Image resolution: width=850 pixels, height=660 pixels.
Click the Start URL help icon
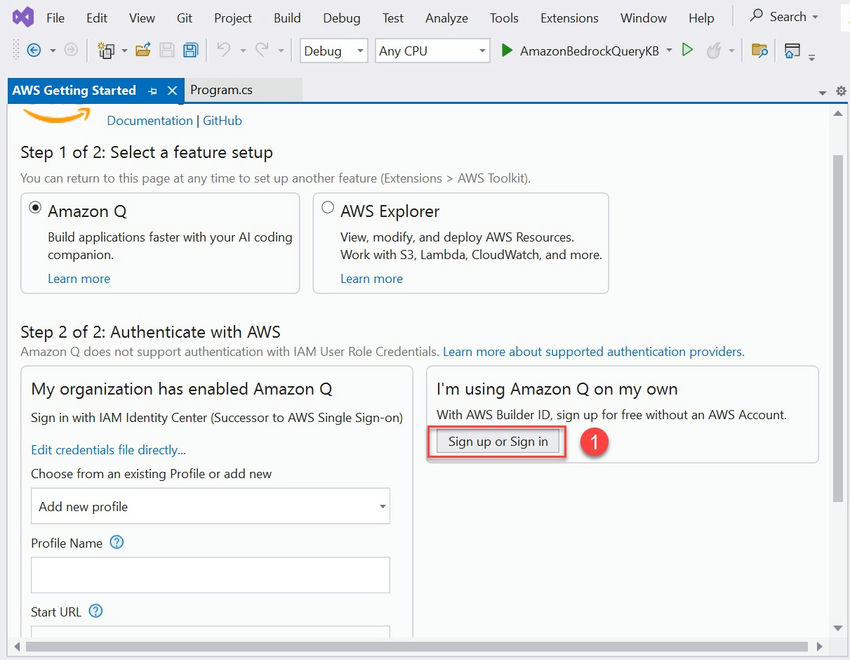pyautogui.click(x=96, y=611)
